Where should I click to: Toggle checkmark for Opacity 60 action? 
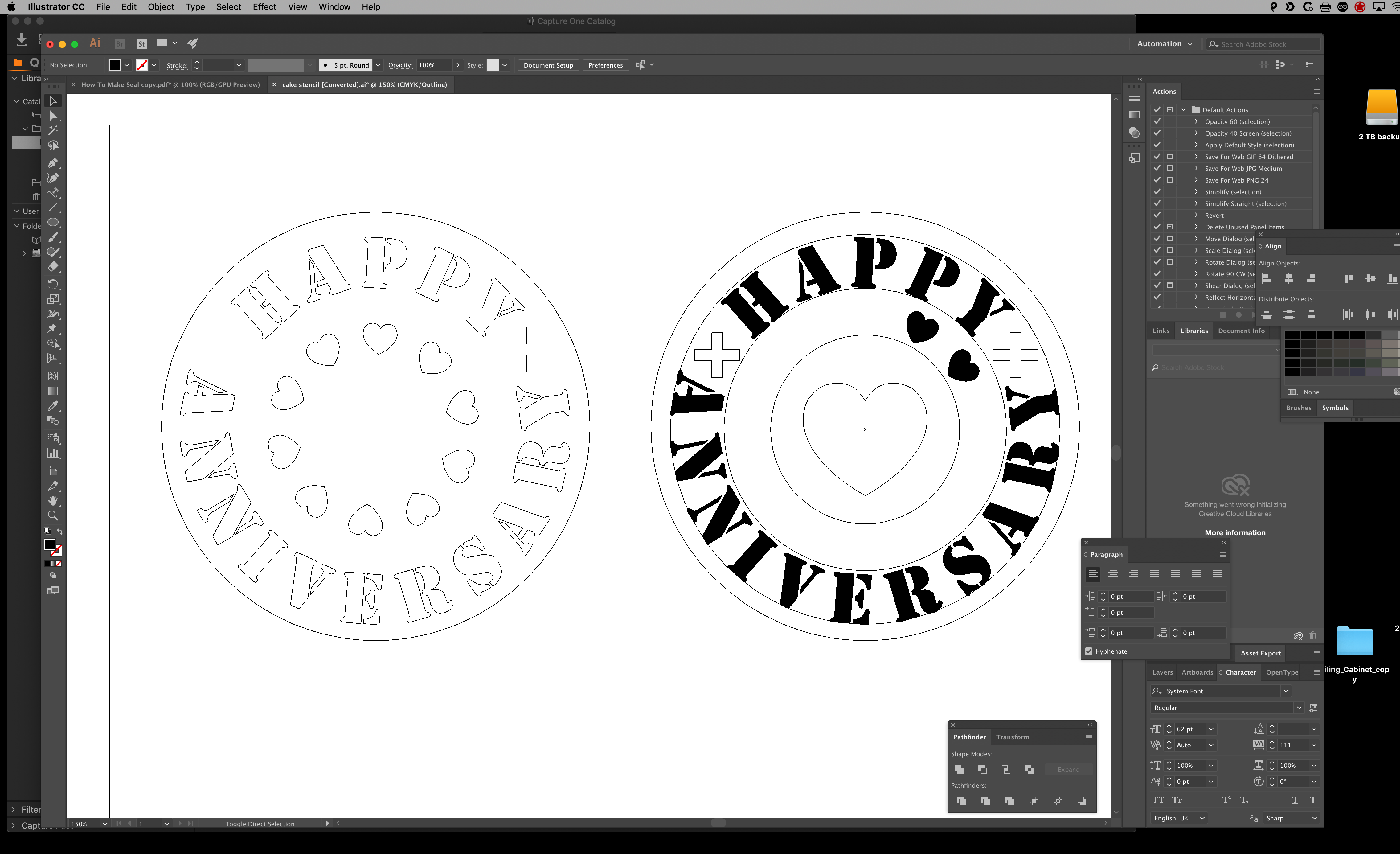[1157, 121]
